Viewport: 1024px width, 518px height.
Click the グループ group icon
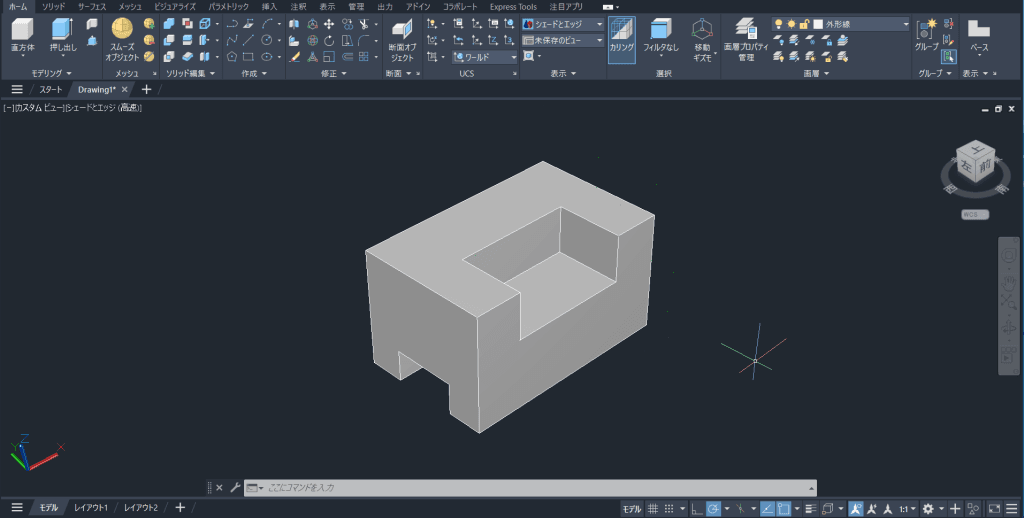[x=927, y=34]
